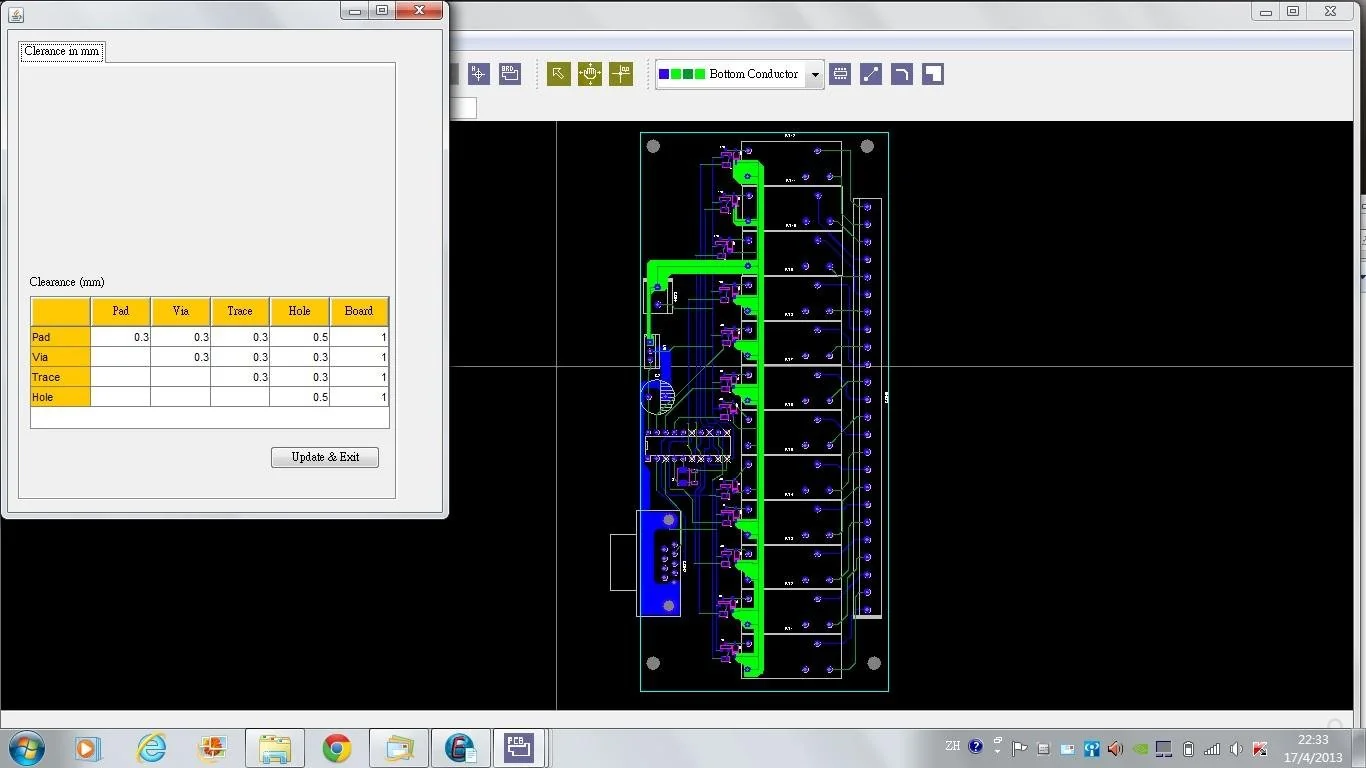Activate the corner bend tool
The width and height of the screenshot is (1366, 768).
[x=901, y=73]
